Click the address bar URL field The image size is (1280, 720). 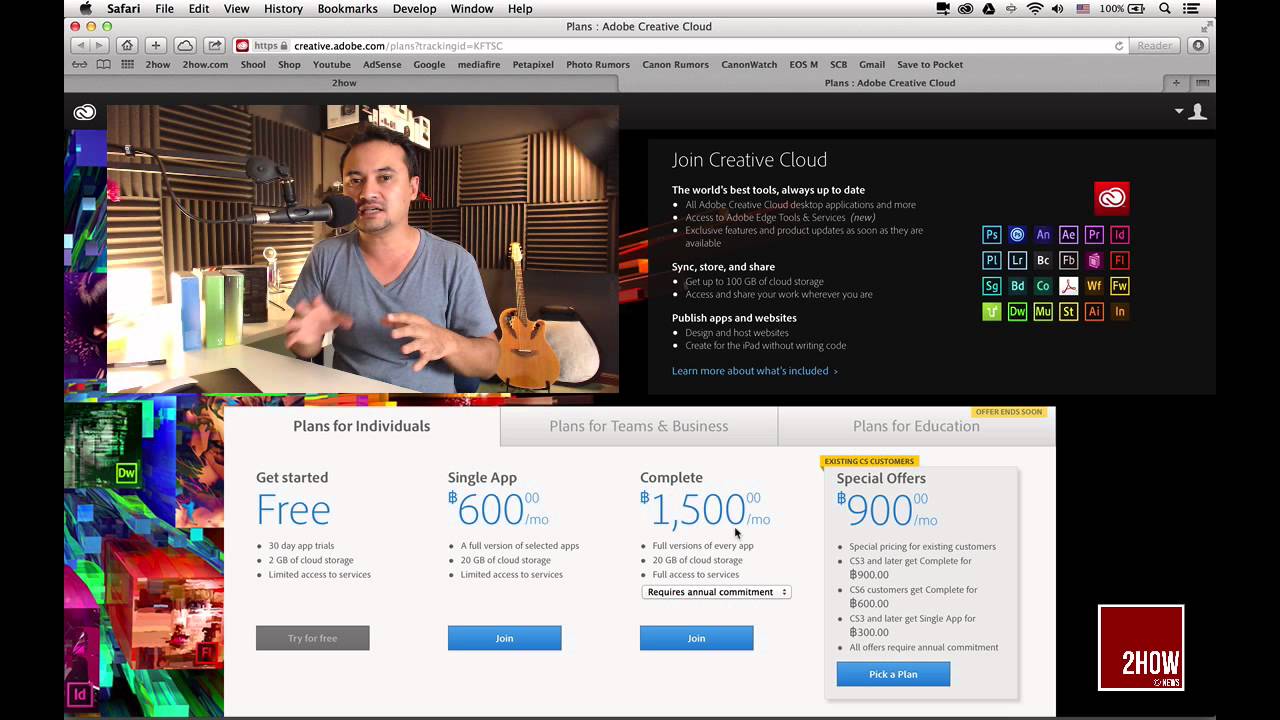[680, 45]
